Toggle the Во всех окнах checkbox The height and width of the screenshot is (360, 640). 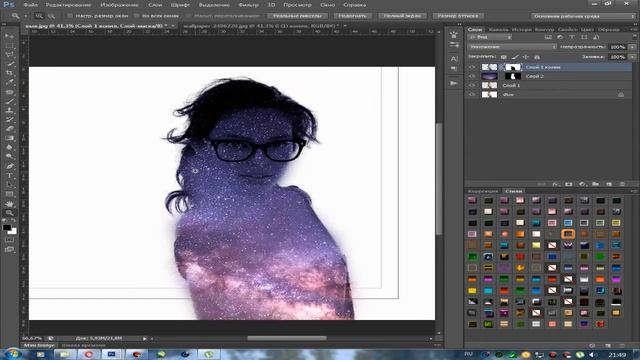(x=137, y=16)
